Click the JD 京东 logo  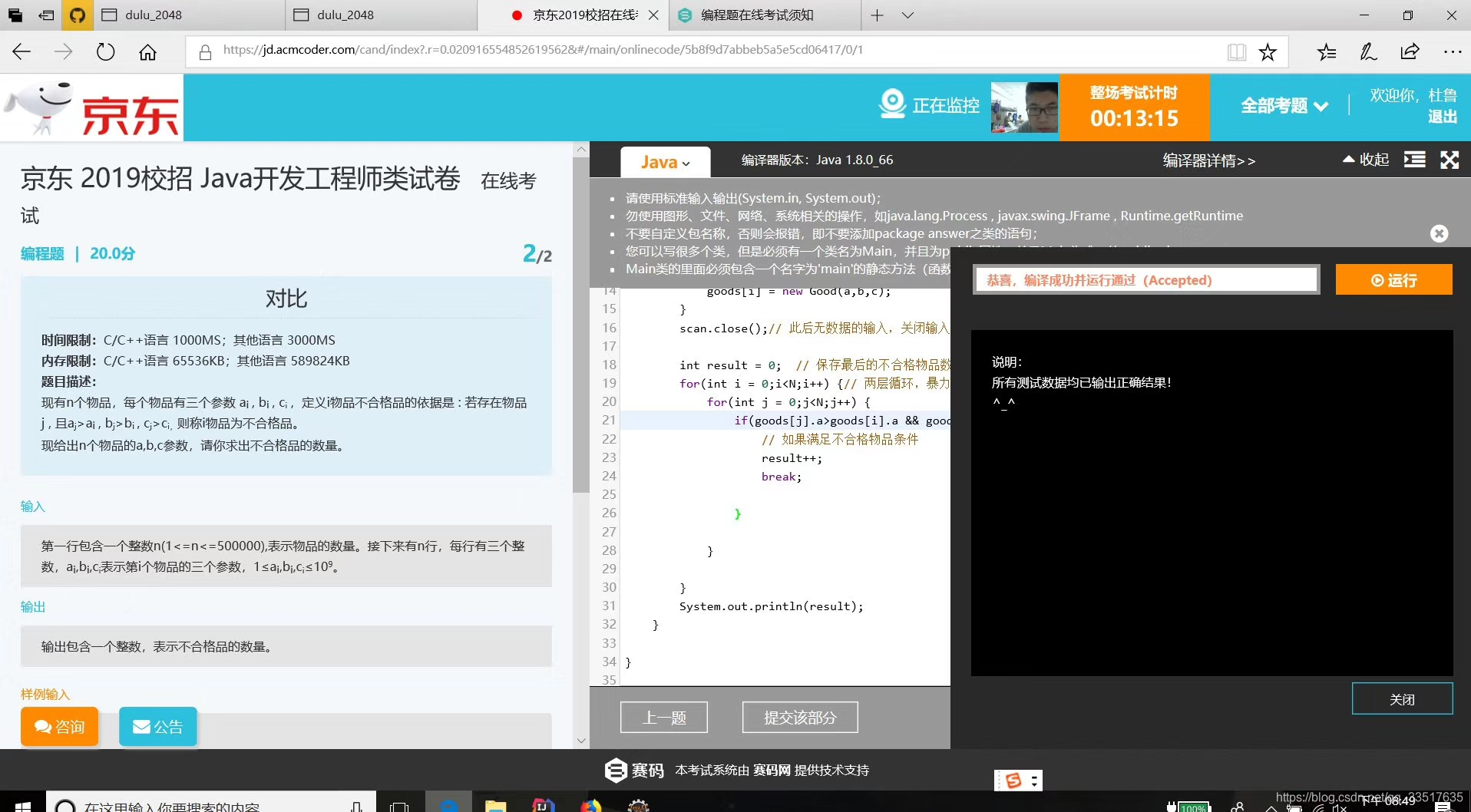92,107
